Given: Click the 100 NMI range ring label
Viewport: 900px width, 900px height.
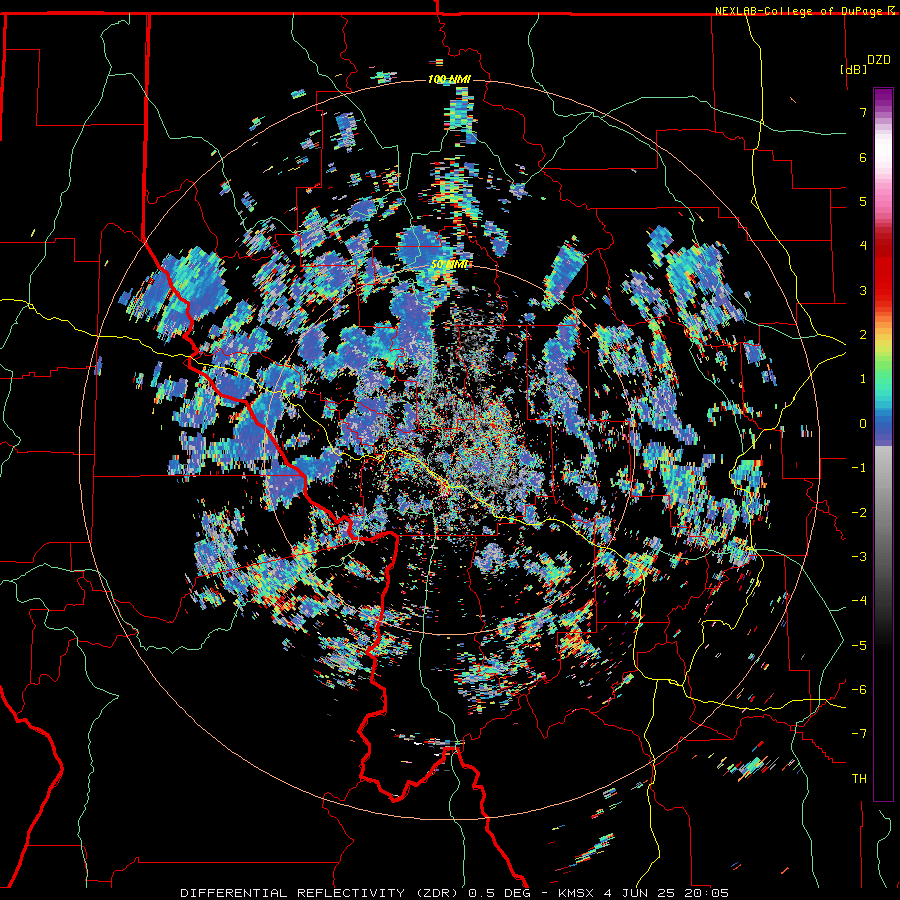Looking at the screenshot, I should (x=449, y=79).
